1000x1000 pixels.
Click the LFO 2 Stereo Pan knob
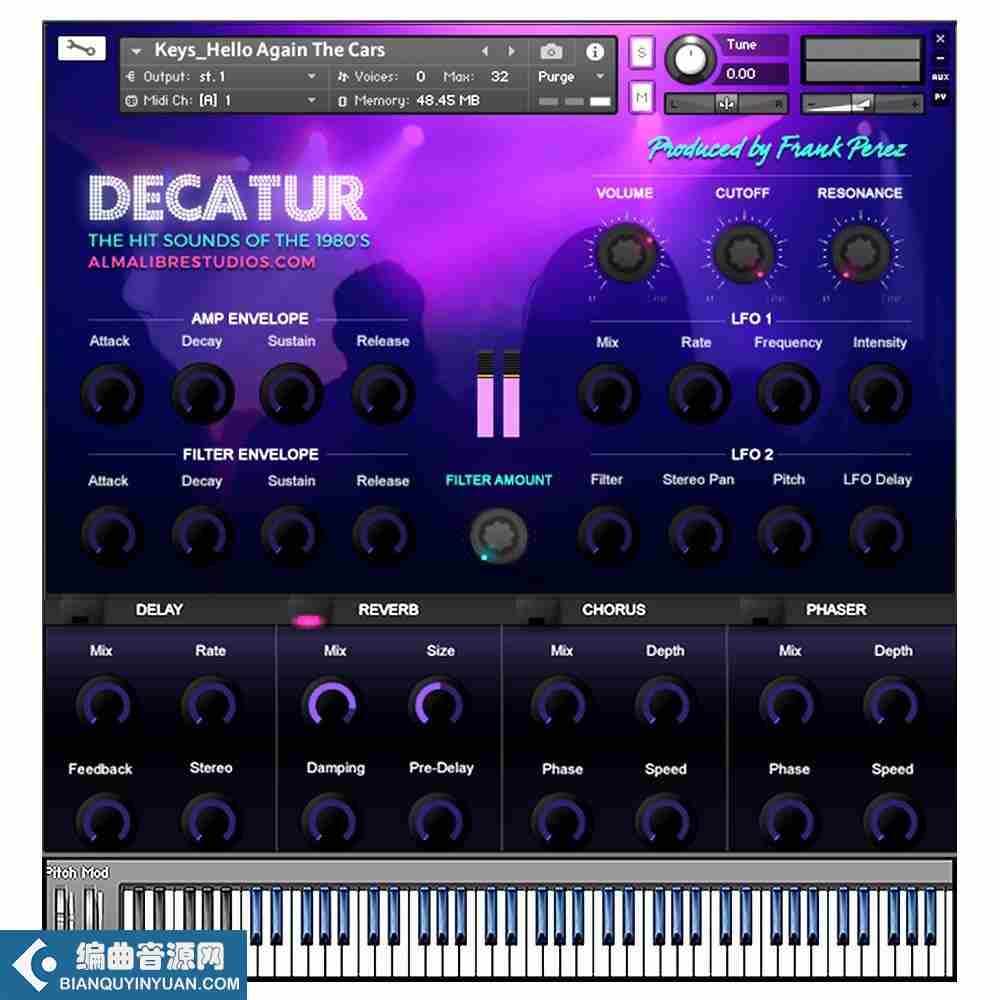click(x=698, y=535)
